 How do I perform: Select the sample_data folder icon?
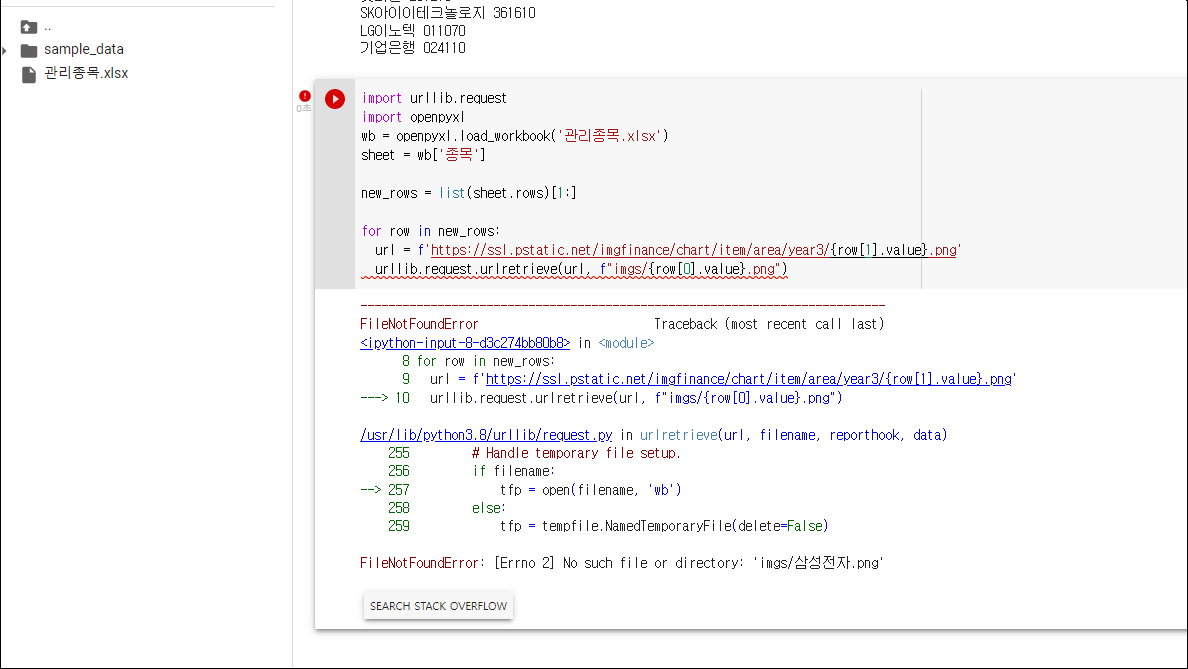29,51
